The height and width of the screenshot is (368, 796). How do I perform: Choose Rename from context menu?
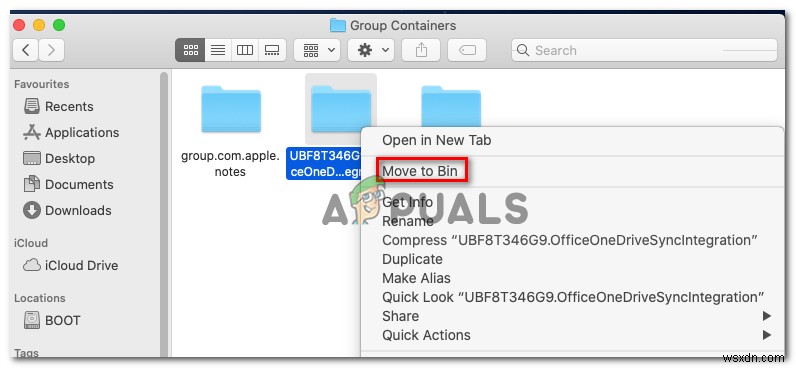coord(408,221)
